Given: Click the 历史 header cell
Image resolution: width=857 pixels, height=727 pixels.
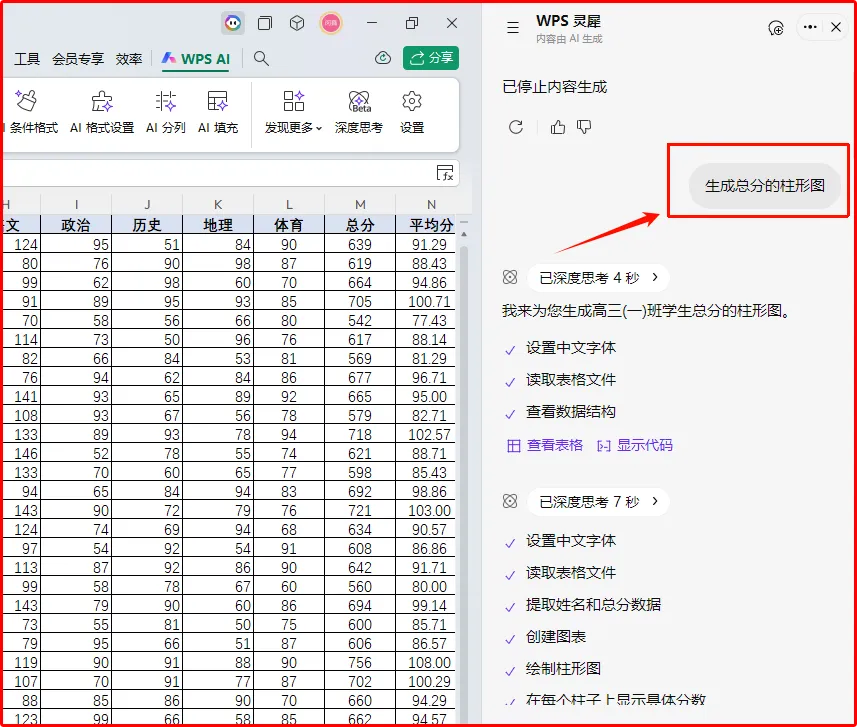Looking at the screenshot, I should pos(147,225).
